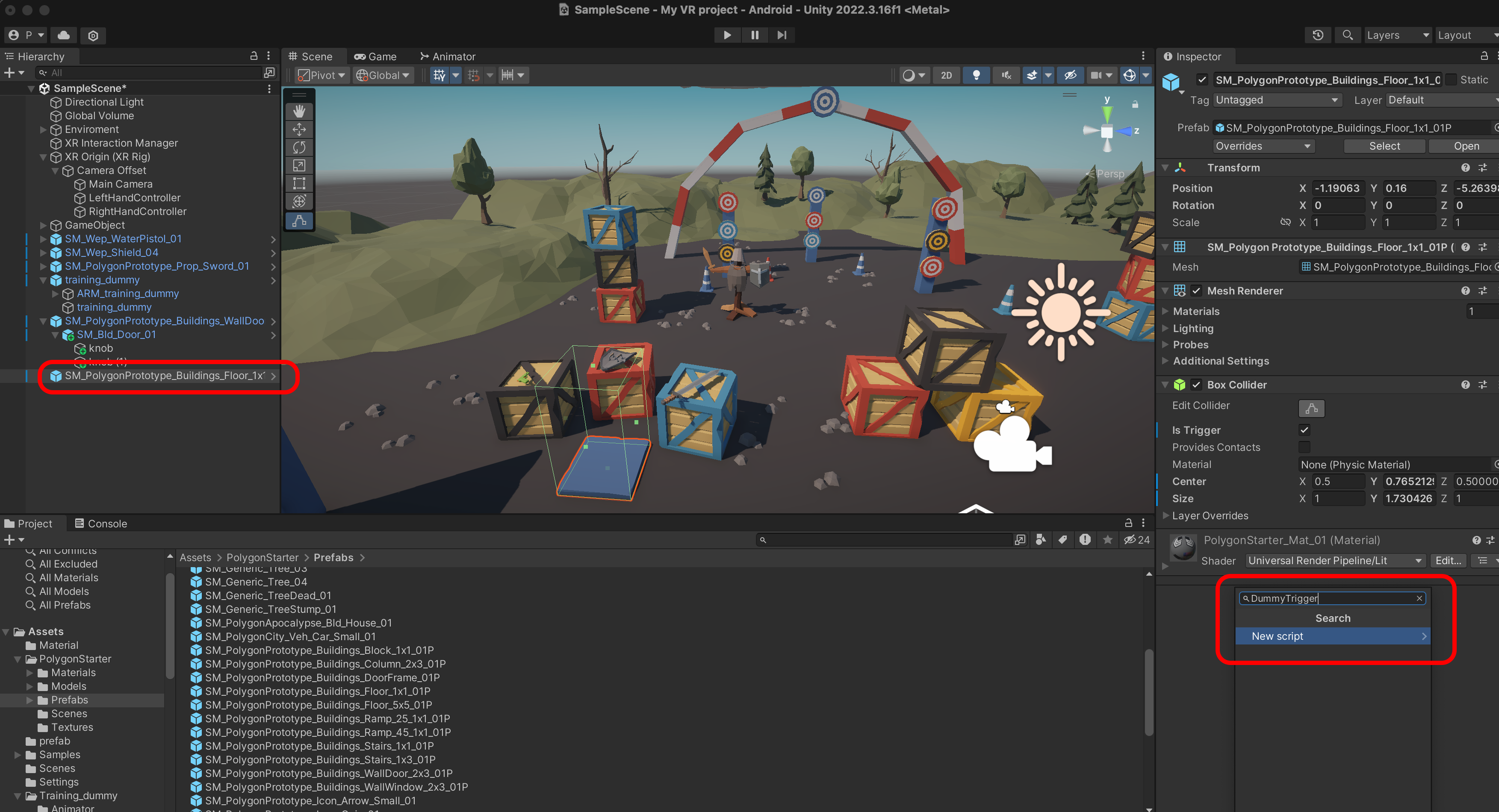Select the Rotate tool in Scene
Viewport: 1499px width, 812px height.
[299, 147]
